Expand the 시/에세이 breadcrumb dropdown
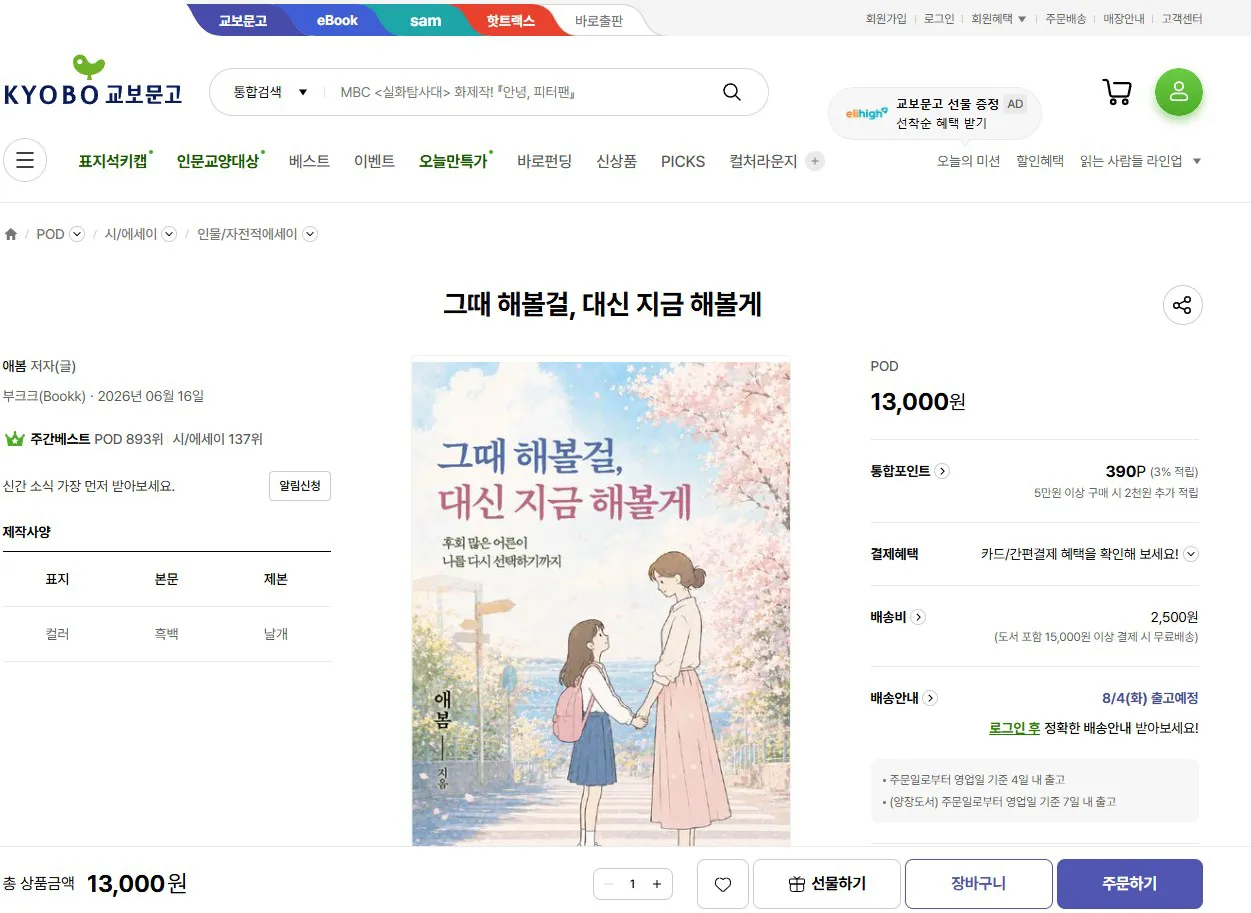 pyautogui.click(x=169, y=234)
